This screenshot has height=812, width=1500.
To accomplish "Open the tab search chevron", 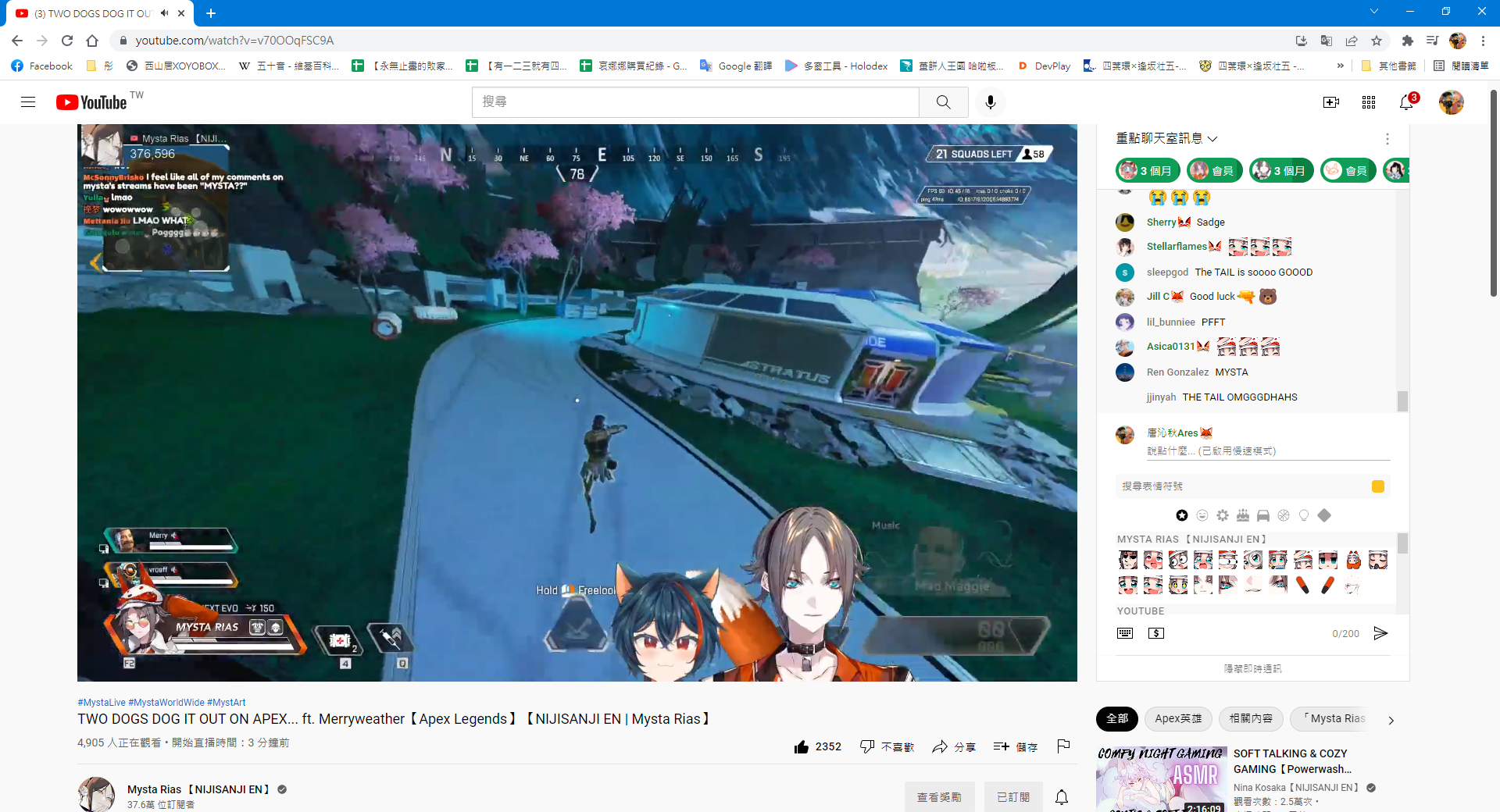I will point(1373,12).
